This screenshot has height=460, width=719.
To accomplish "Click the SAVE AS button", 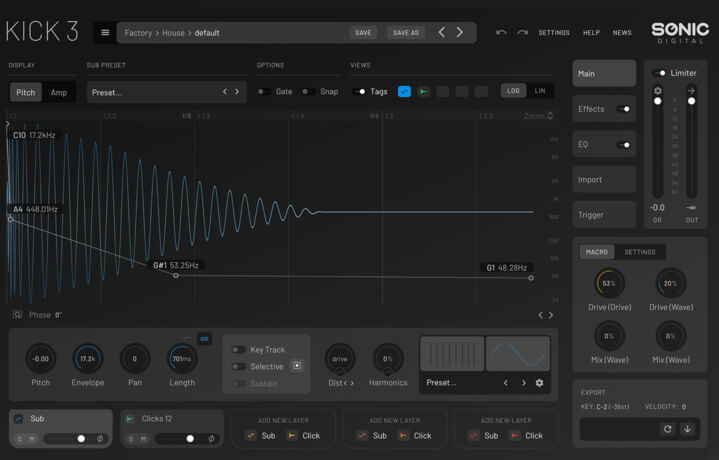I will tap(405, 33).
